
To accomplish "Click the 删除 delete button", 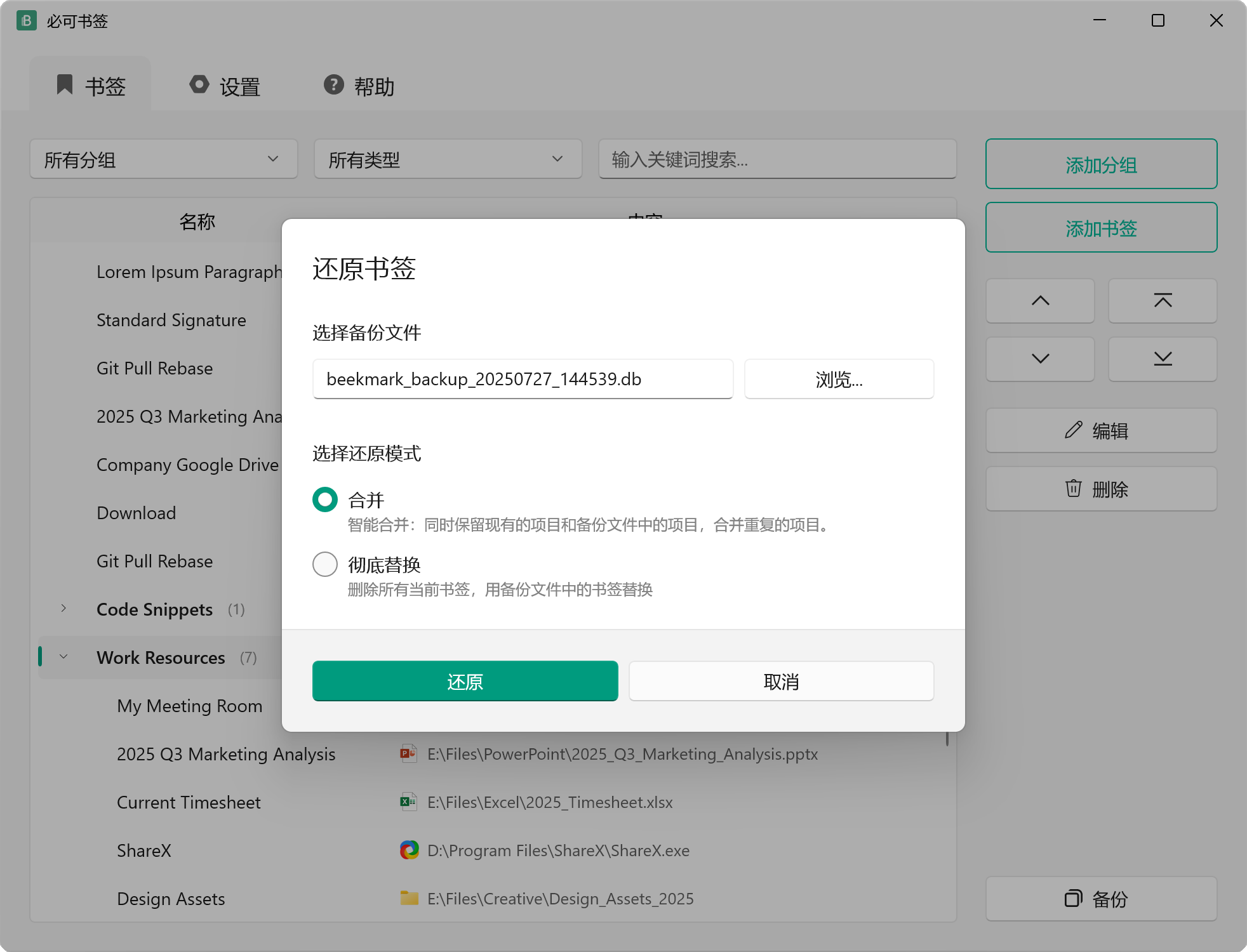I will [x=1102, y=489].
